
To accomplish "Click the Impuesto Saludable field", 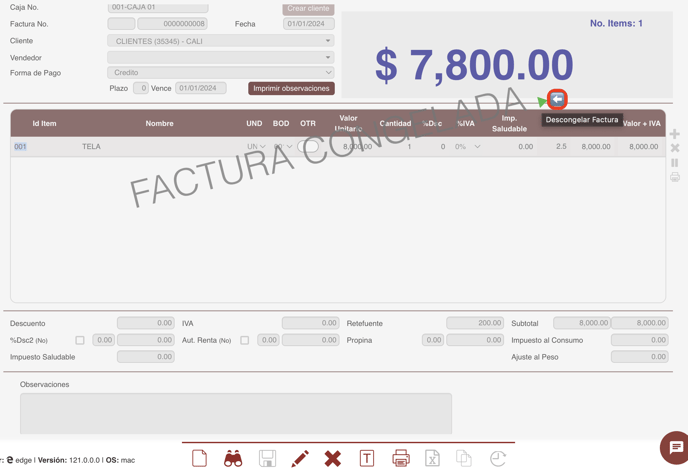I will pyautogui.click(x=146, y=357).
